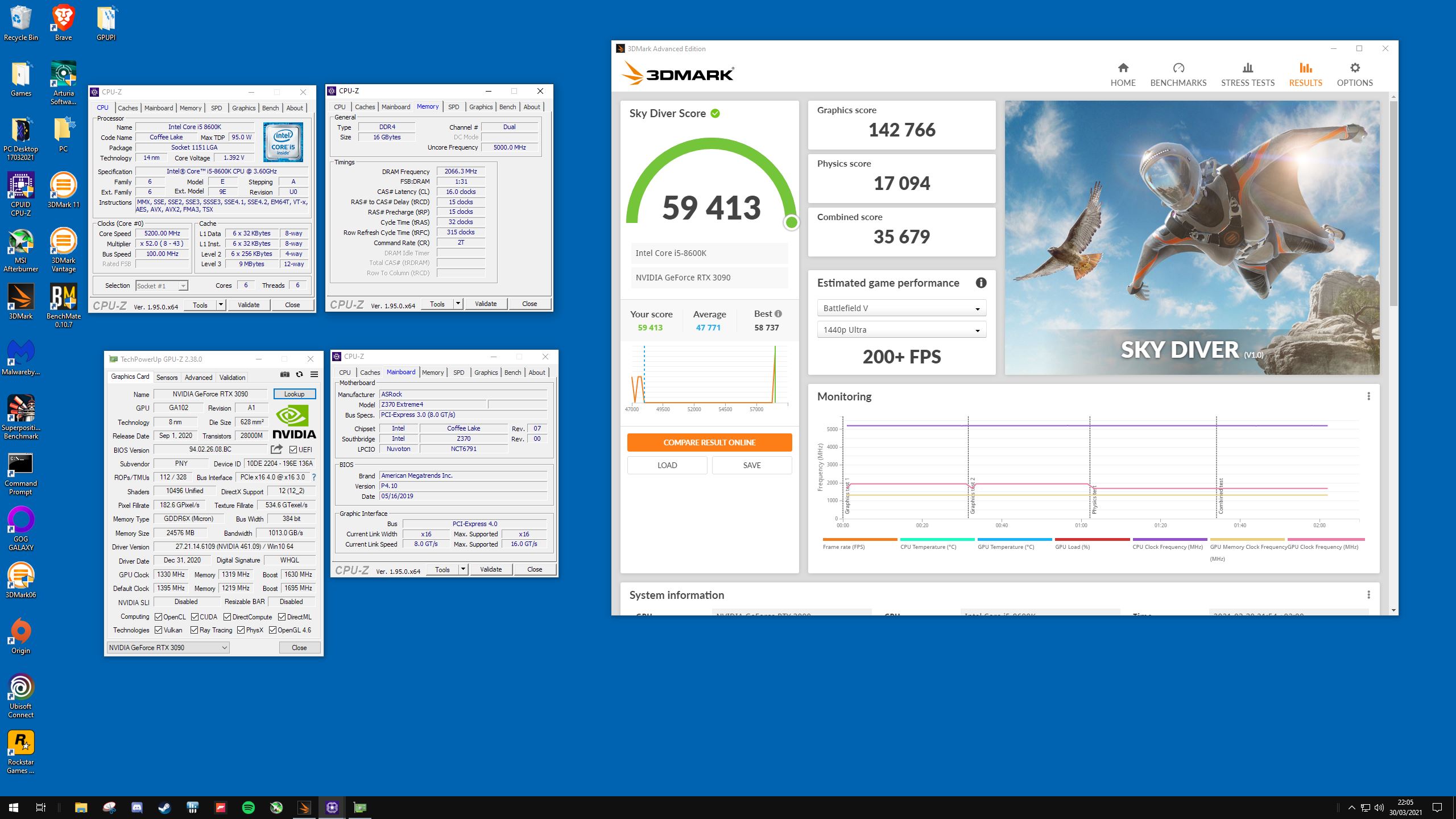The height and width of the screenshot is (819, 1456).
Task: Toggle the DirectCompute checkbox
Action: (x=227, y=617)
